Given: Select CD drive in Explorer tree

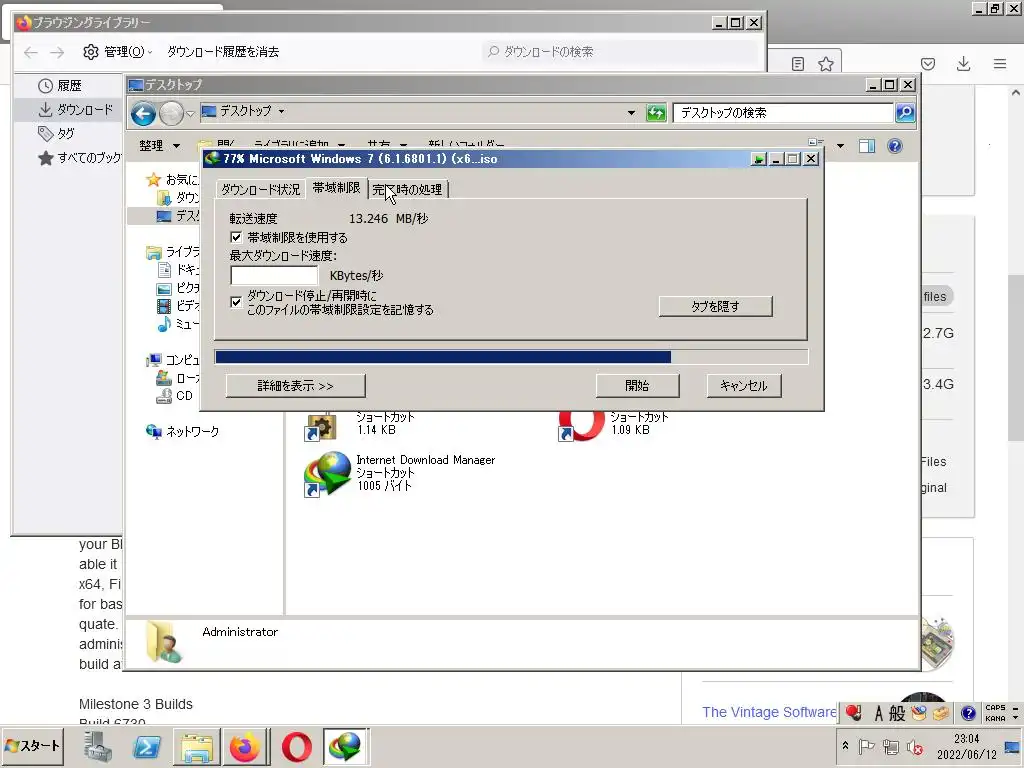Looking at the screenshot, I should tap(174, 396).
